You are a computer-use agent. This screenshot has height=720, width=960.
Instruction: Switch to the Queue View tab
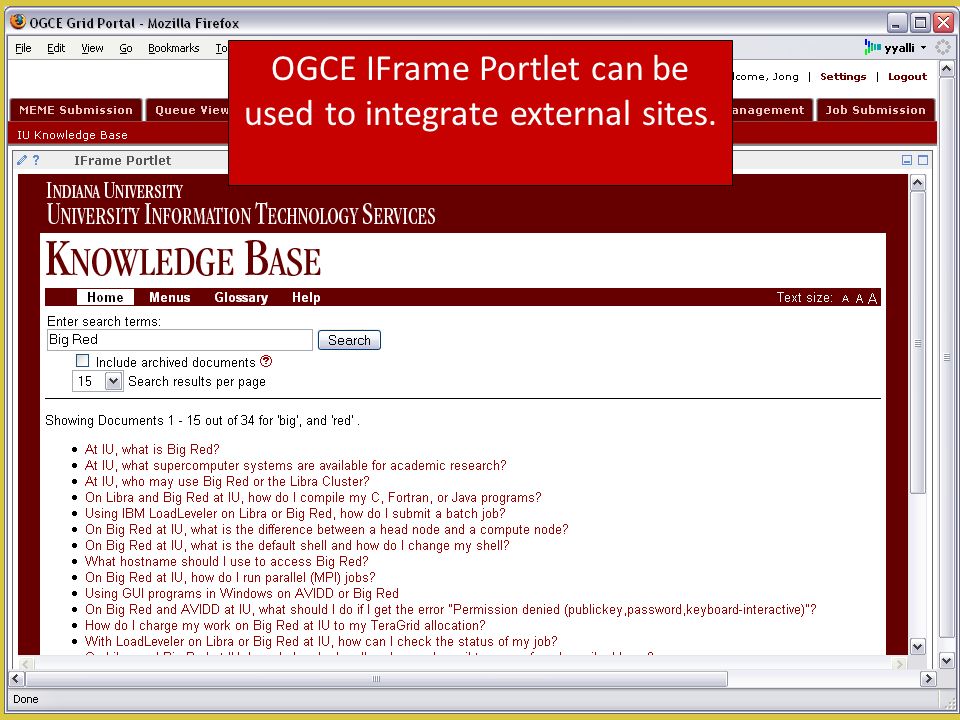(187, 110)
